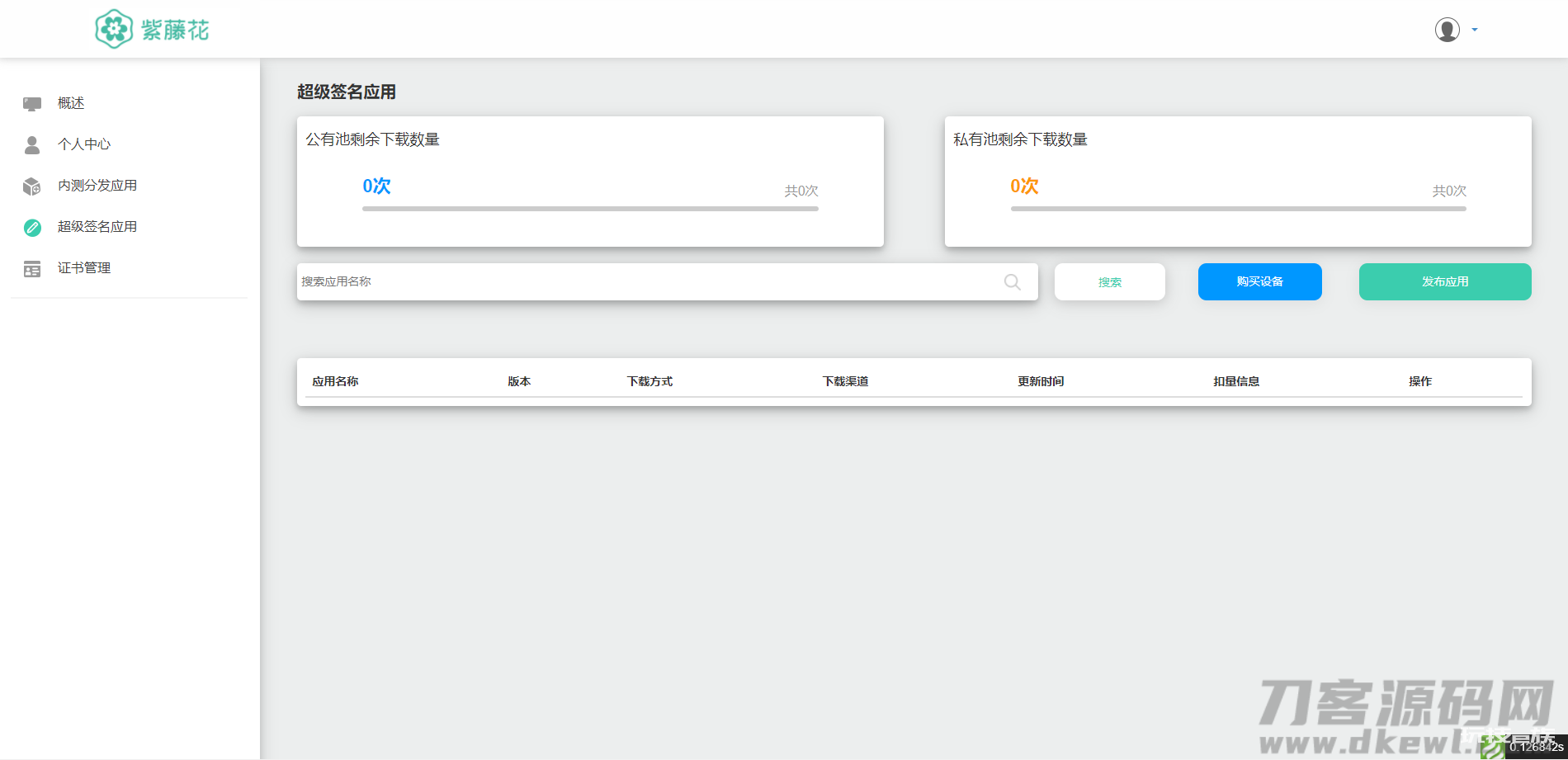The image size is (1568, 760).
Task: Open 内测分发应用 menu item
Action: tap(97, 186)
